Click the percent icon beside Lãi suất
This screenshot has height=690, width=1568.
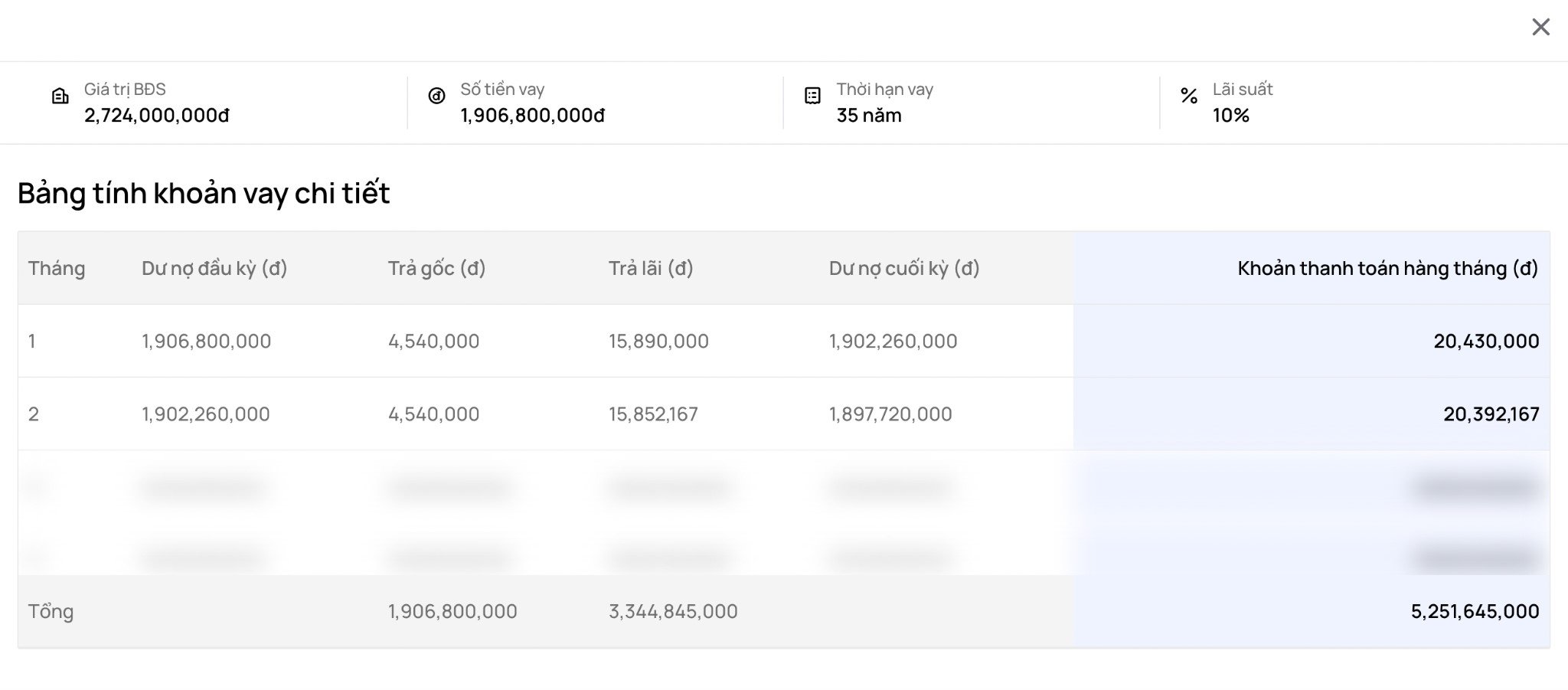pos(1188,96)
